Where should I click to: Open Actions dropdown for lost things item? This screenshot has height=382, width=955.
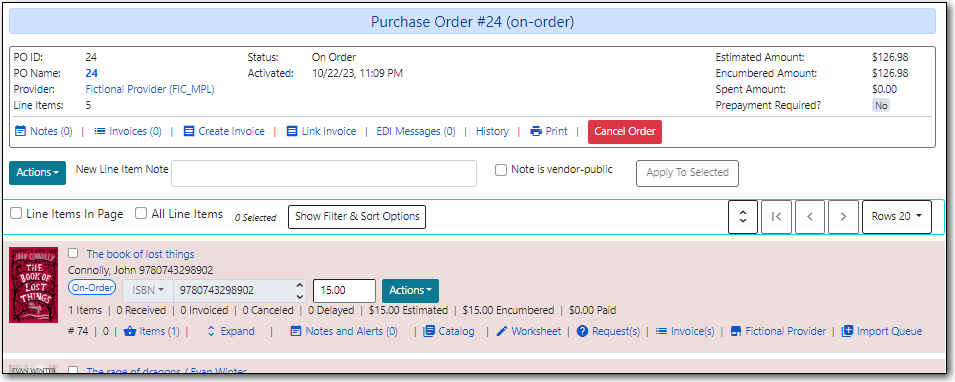[411, 291]
